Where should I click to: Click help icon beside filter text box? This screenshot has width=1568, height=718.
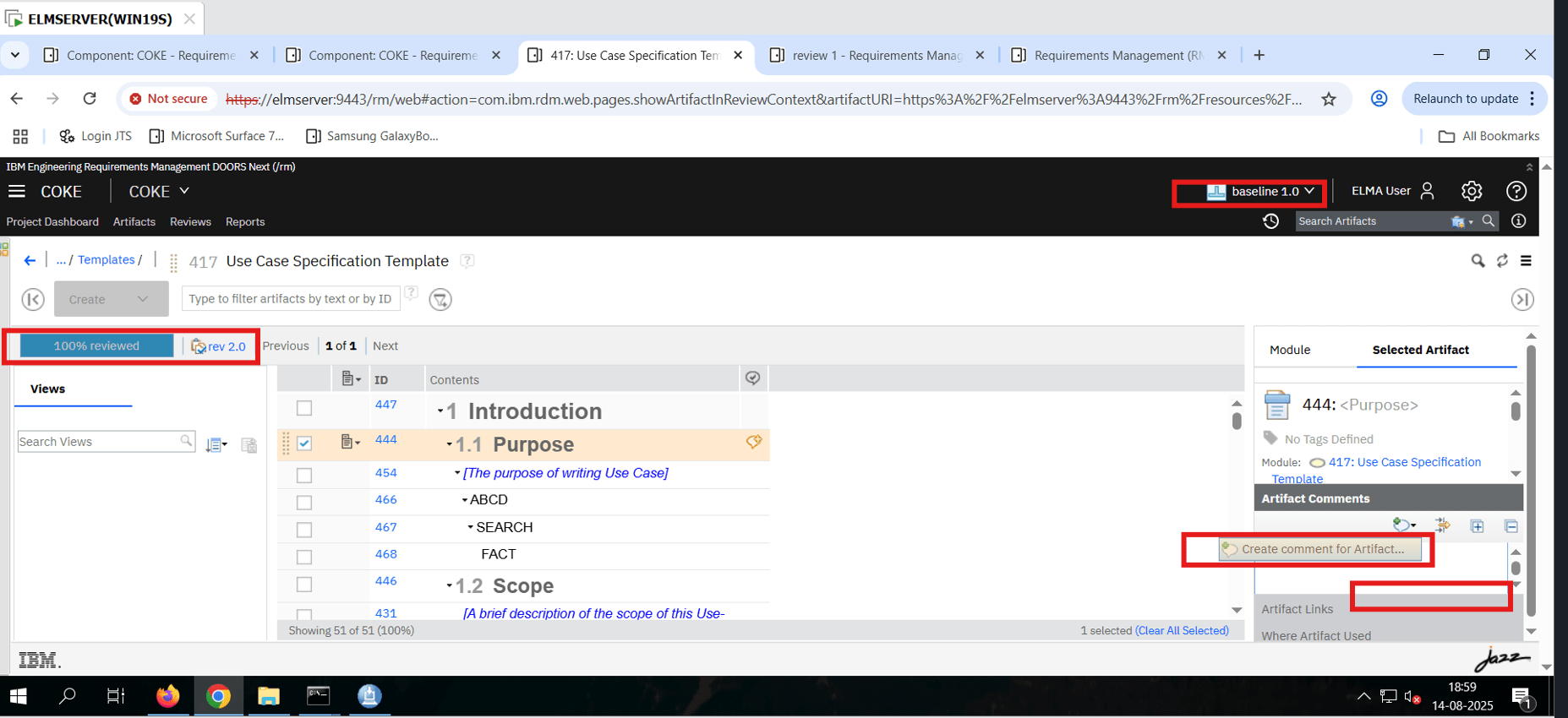tap(411, 293)
